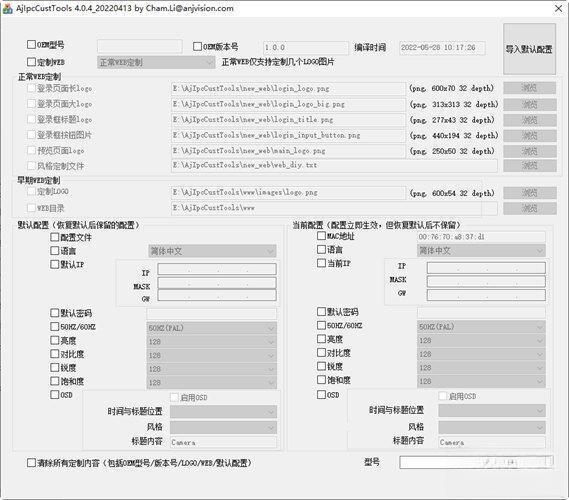This screenshot has width=569, height=500.
Task: Check OSD checkbox in current config
Action: click(321, 394)
